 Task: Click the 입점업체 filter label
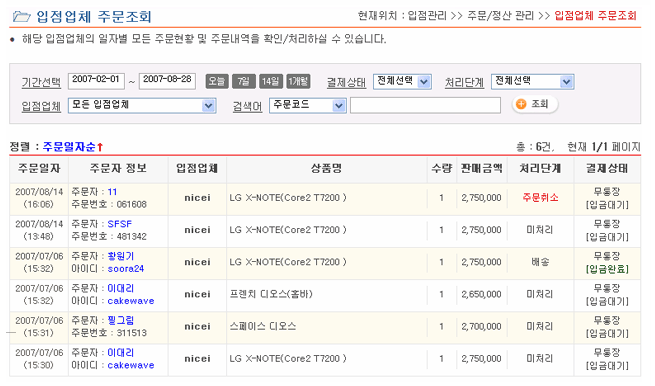[41, 106]
